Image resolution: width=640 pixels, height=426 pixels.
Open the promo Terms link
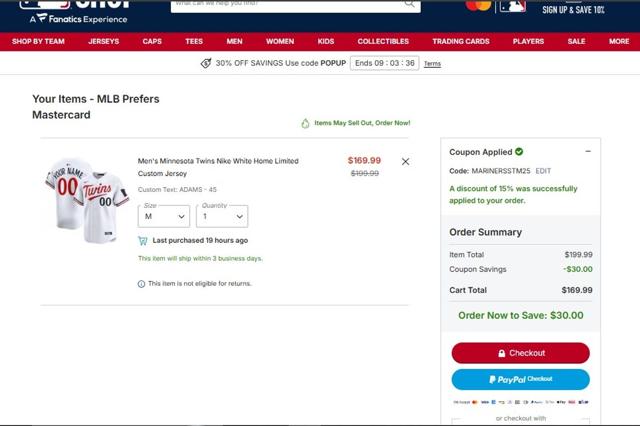tap(432, 64)
